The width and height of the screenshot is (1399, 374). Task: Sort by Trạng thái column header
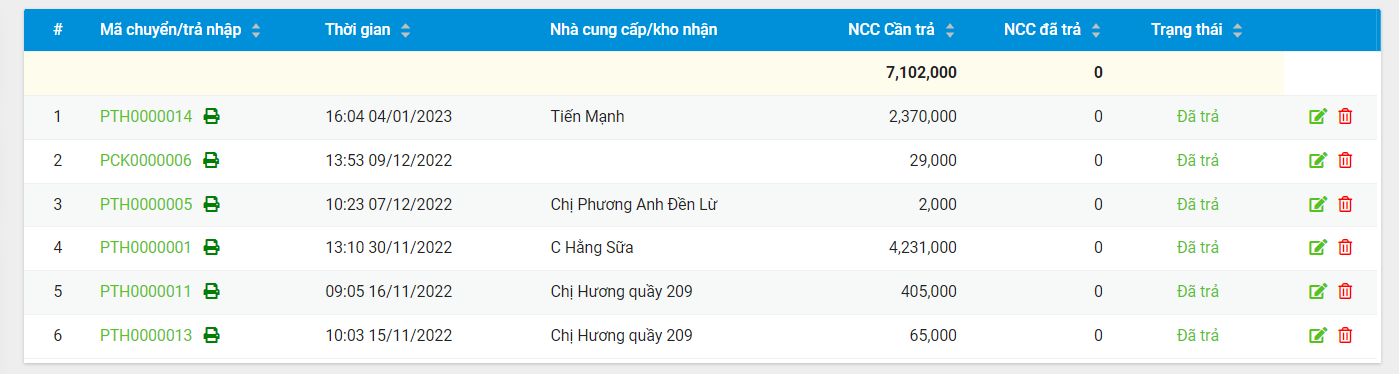pos(1238,31)
